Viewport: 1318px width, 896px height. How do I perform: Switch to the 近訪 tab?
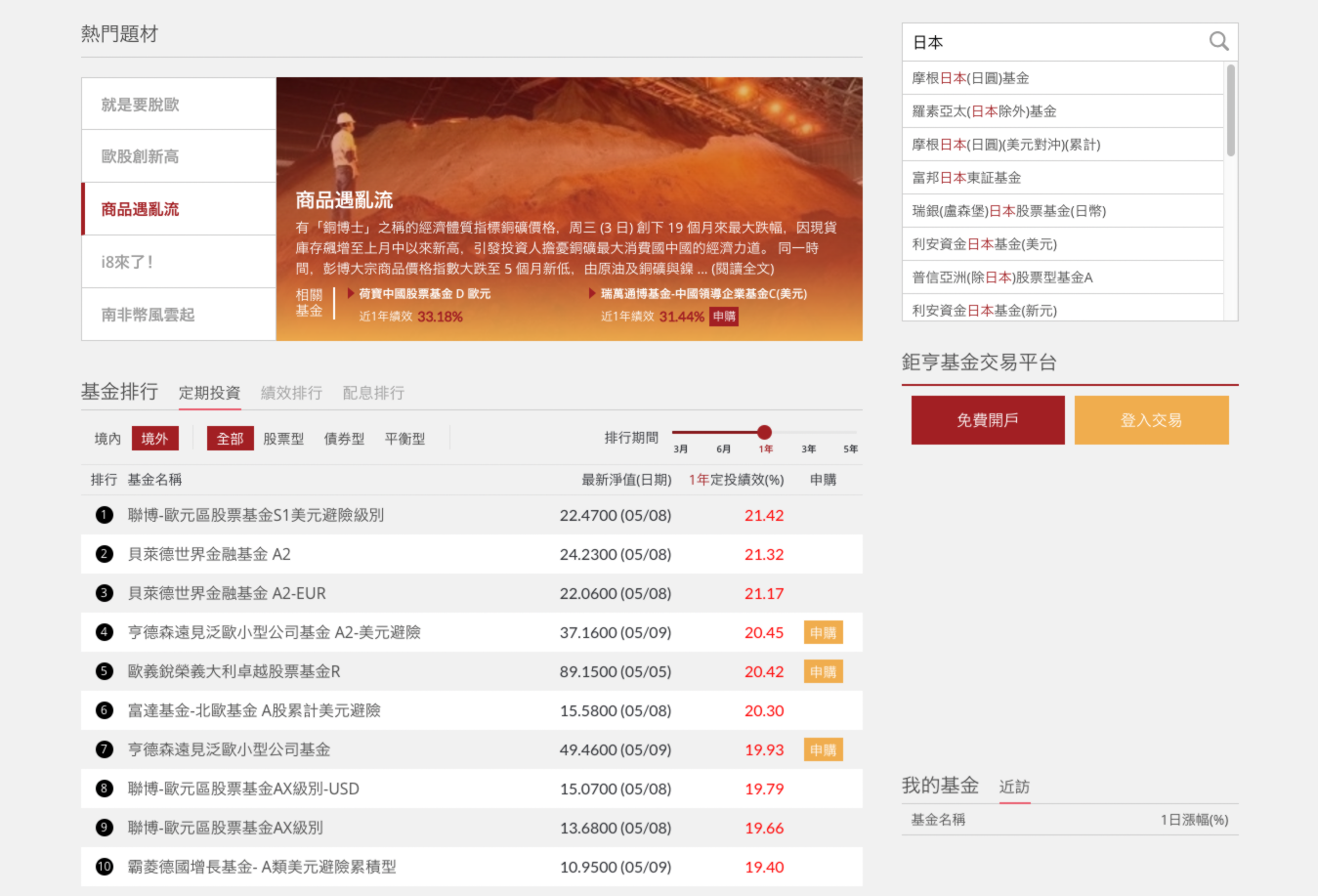pyautogui.click(x=1014, y=787)
